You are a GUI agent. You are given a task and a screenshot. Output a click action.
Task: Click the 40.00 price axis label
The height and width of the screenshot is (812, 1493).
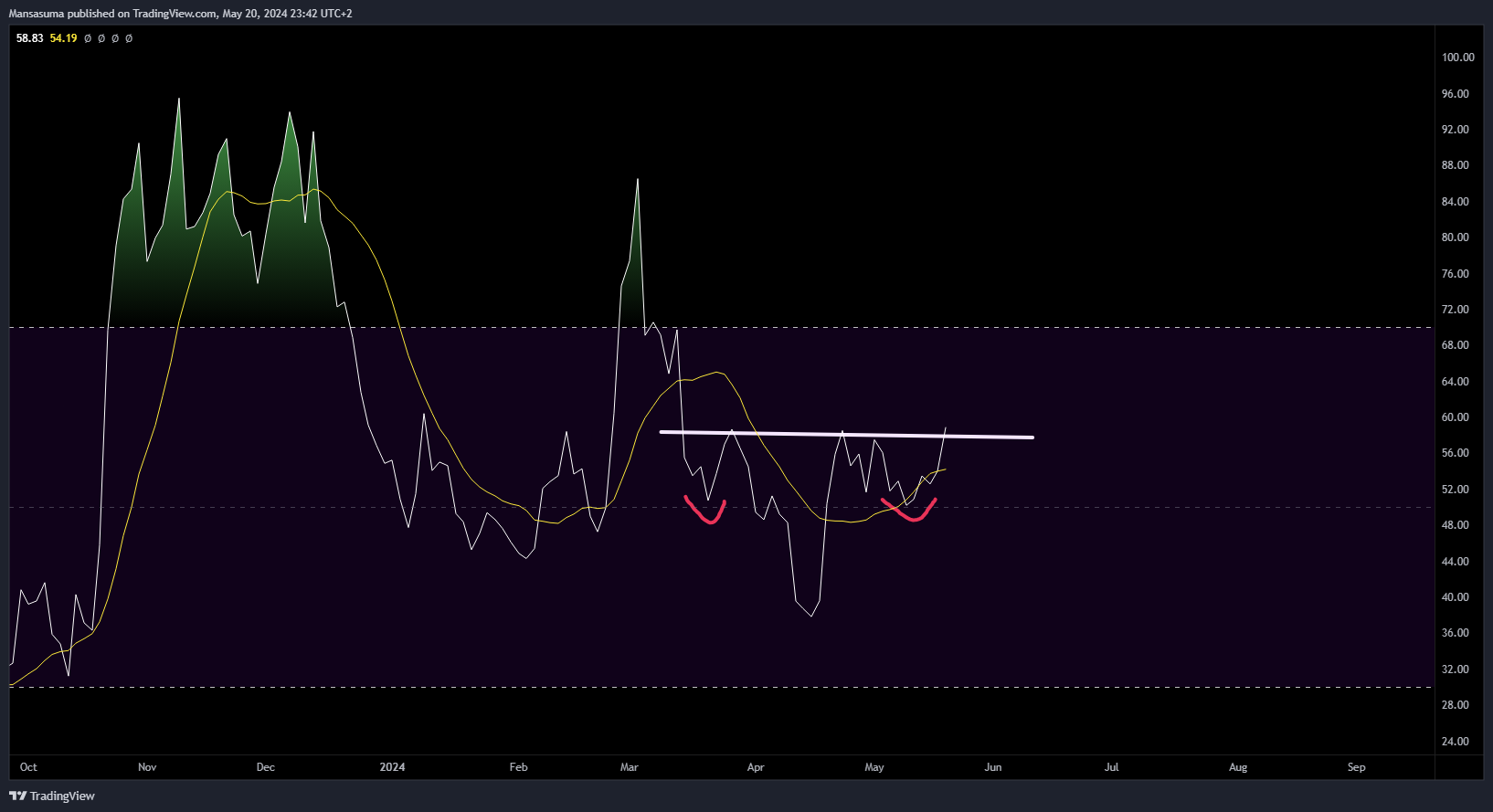[x=1455, y=597]
